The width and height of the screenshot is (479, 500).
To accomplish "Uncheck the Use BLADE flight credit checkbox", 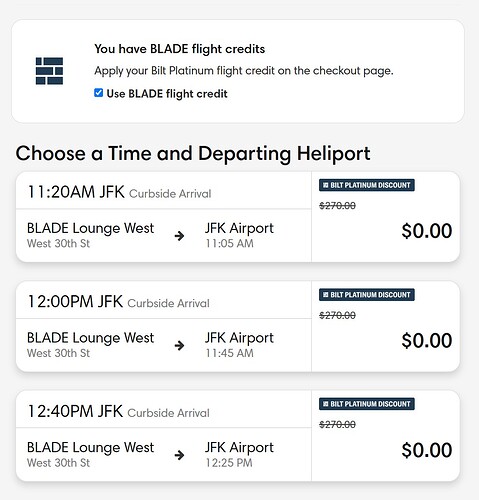I will 98,93.
